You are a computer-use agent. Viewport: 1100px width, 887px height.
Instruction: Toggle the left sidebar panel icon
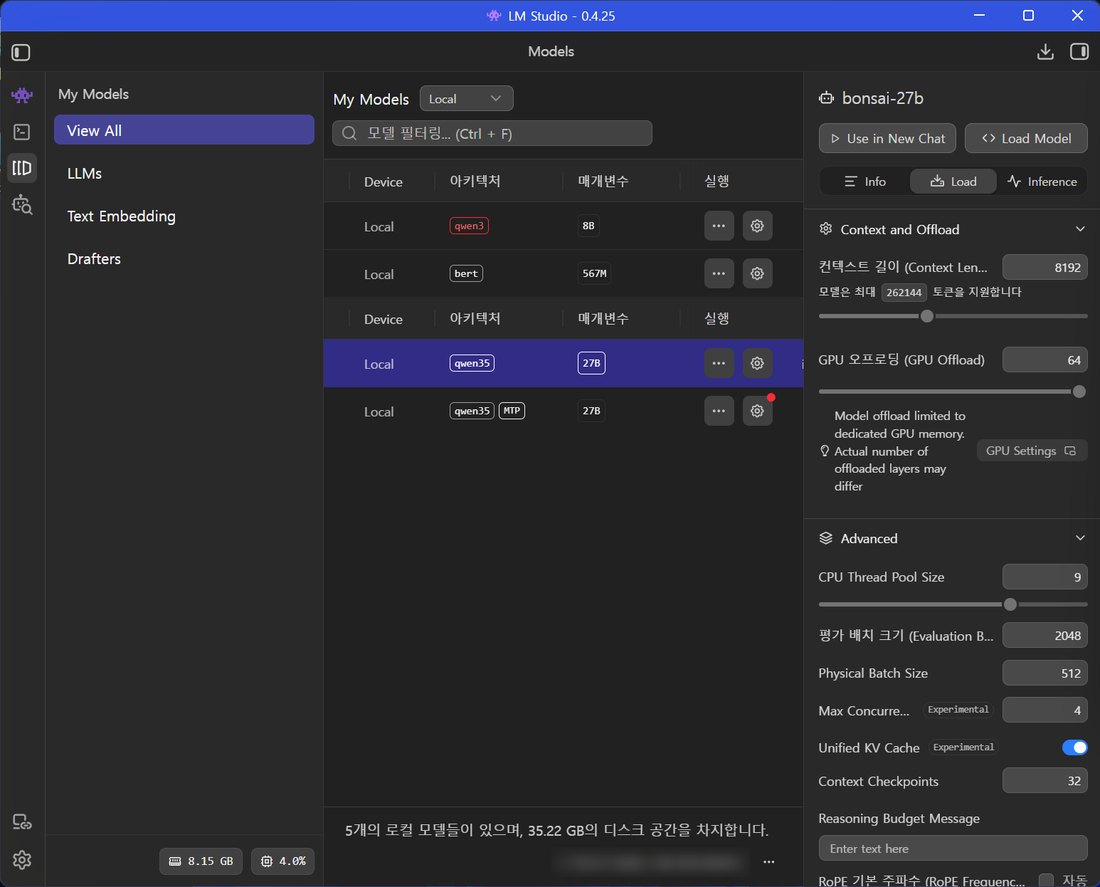[21, 53]
